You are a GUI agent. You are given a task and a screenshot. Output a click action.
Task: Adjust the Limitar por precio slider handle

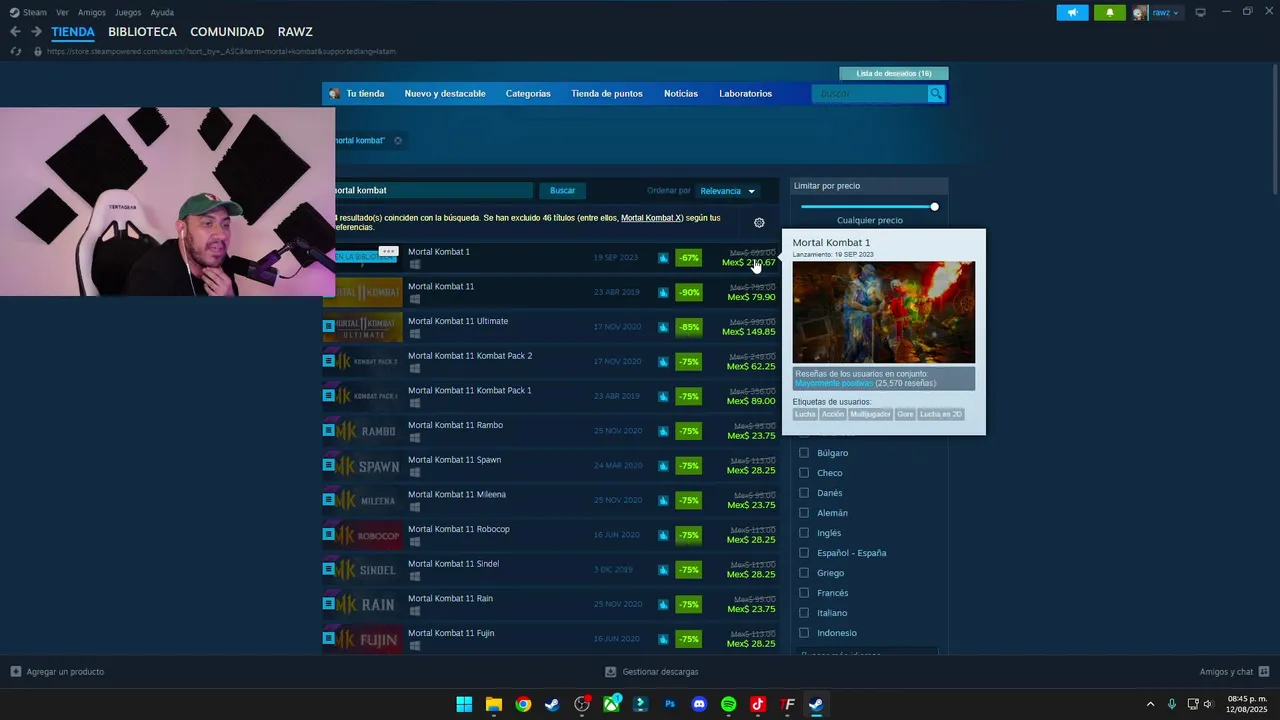(934, 207)
